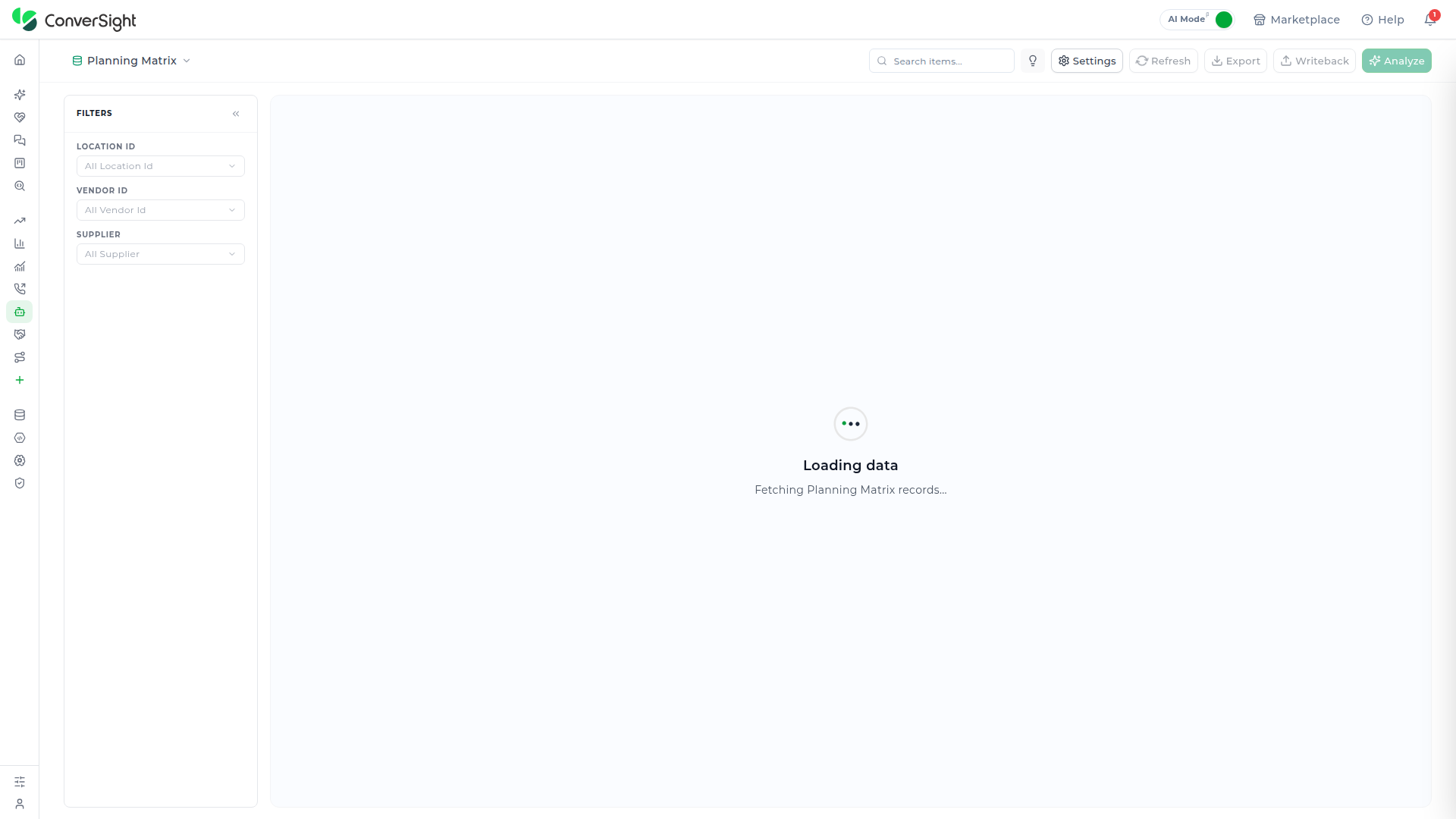Expand the All Vendor Id dropdown
Image resolution: width=1456 pixels, height=819 pixels.
pyautogui.click(x=161, y=210)
